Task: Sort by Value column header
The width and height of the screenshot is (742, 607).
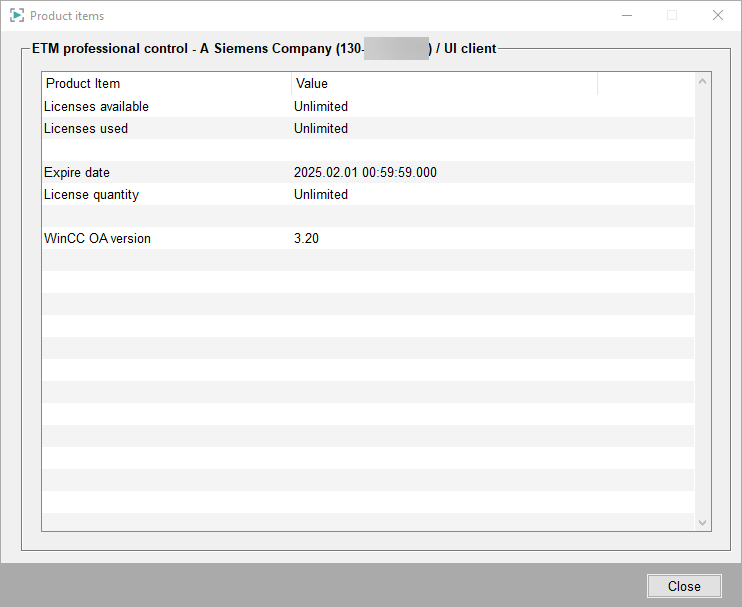Action: tap(444, 83)
